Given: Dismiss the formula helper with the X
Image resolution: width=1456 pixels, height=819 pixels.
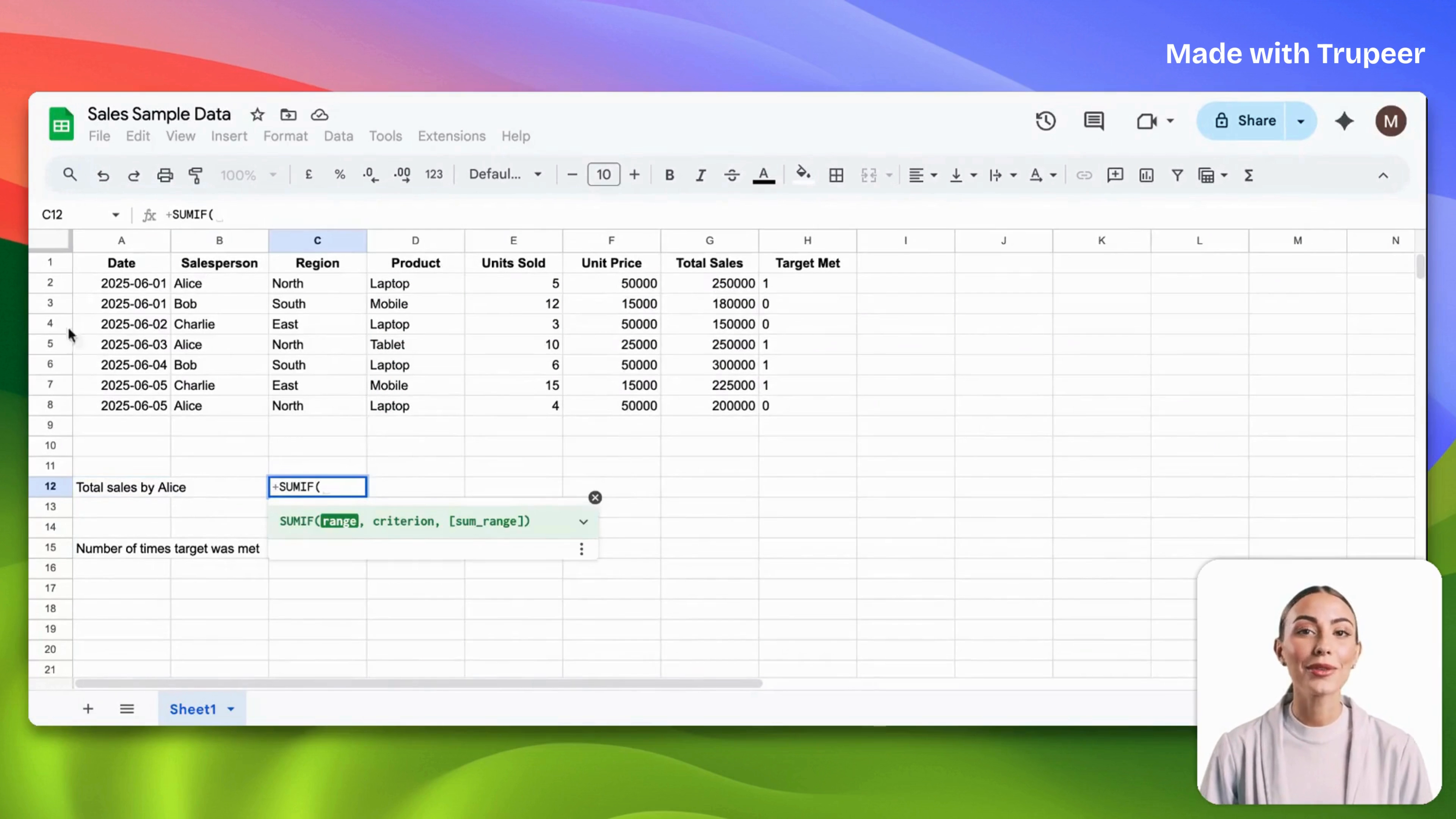Looking at the screenshot, I should pos(595,497).
